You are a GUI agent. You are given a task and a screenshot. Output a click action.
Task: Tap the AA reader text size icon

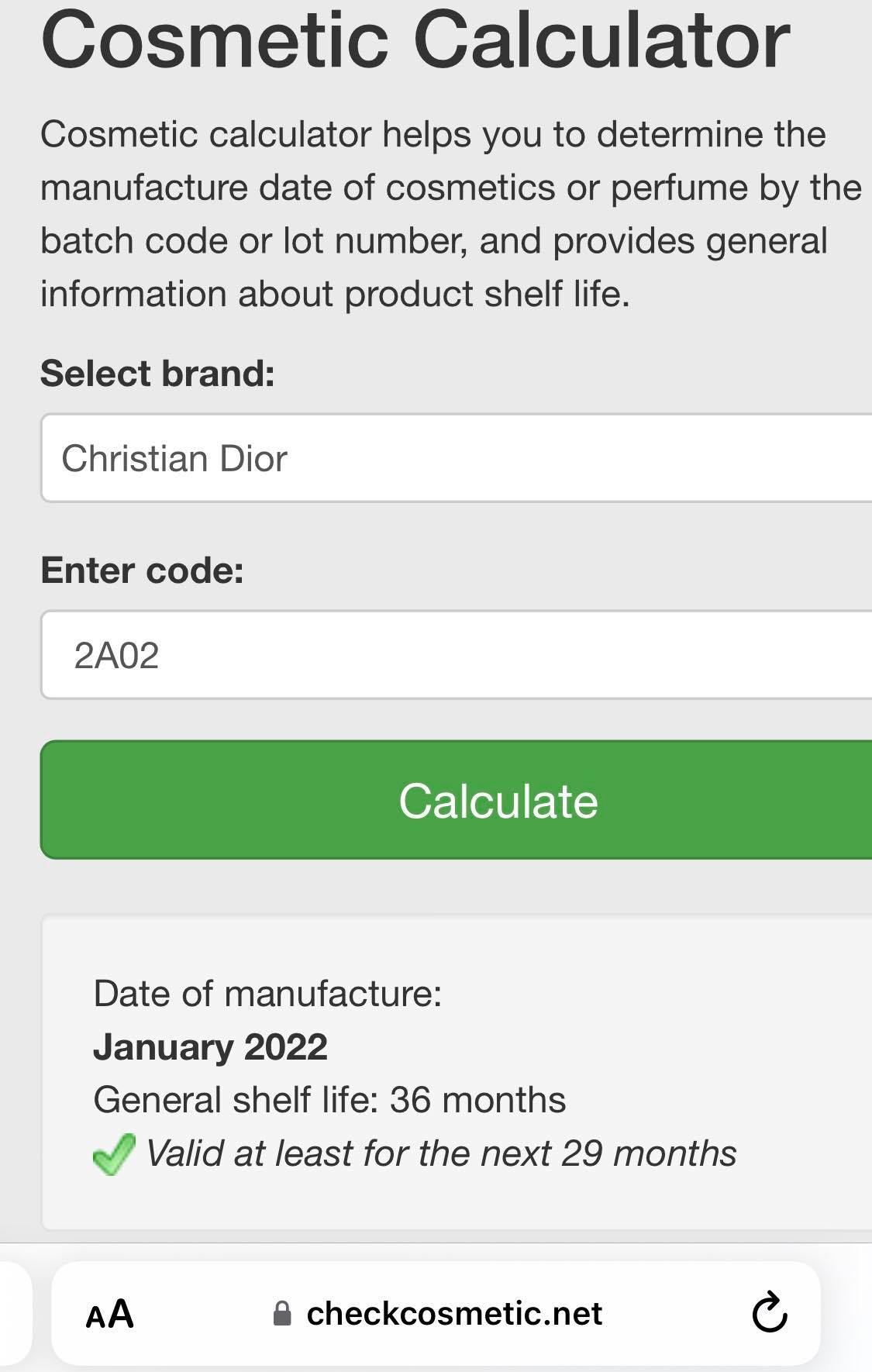point(109,1314)
